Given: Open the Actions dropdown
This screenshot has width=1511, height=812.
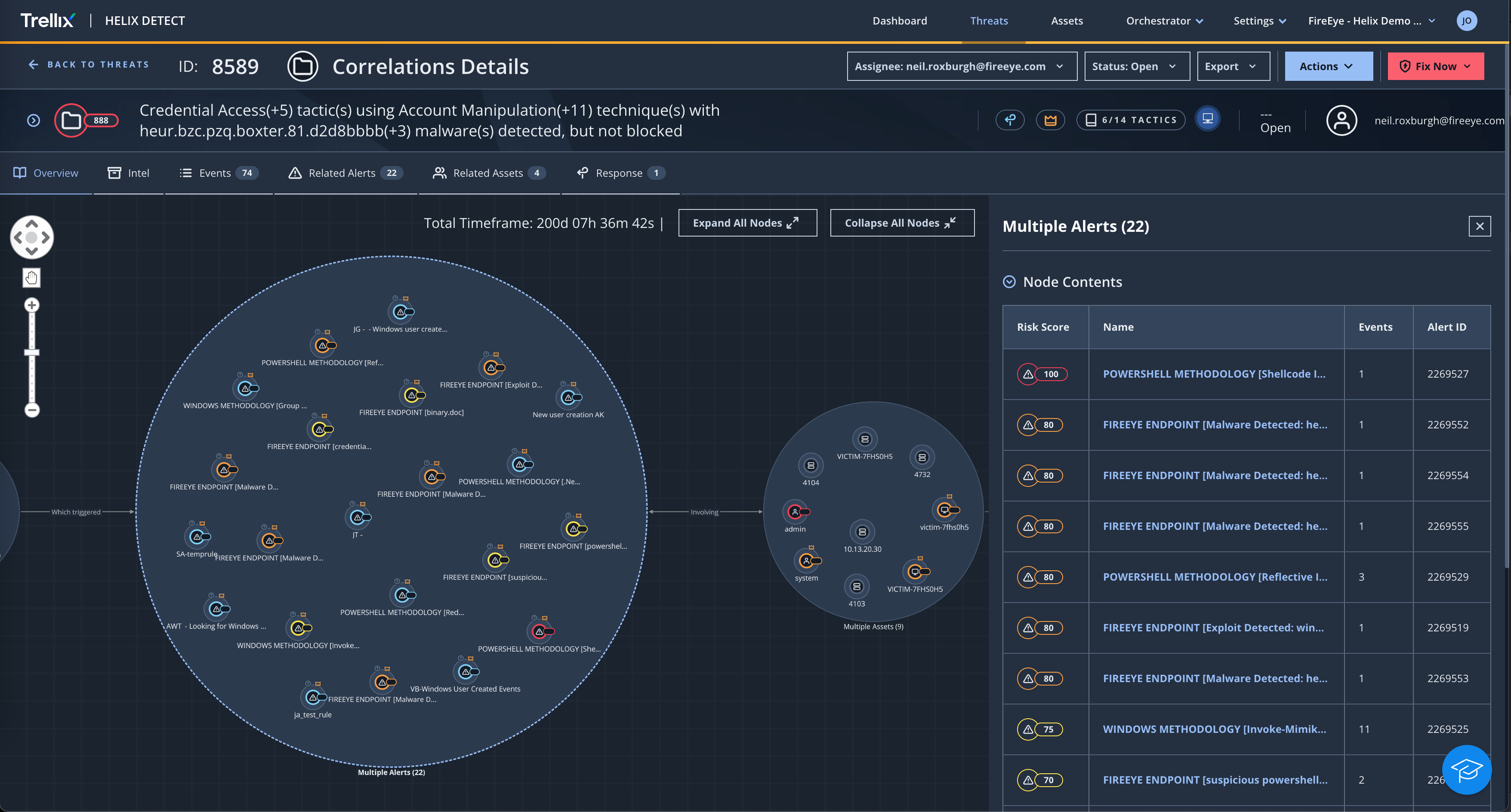Looking at the screenshot, I should [x=1329, y=66].
